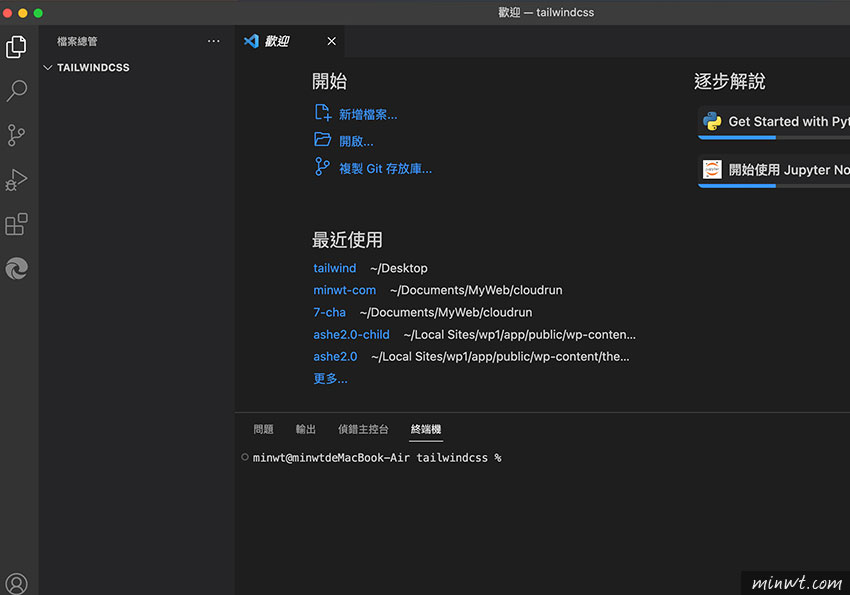
Task: Click the VS Code logo on welcome tab
Action: click(251, 41)
